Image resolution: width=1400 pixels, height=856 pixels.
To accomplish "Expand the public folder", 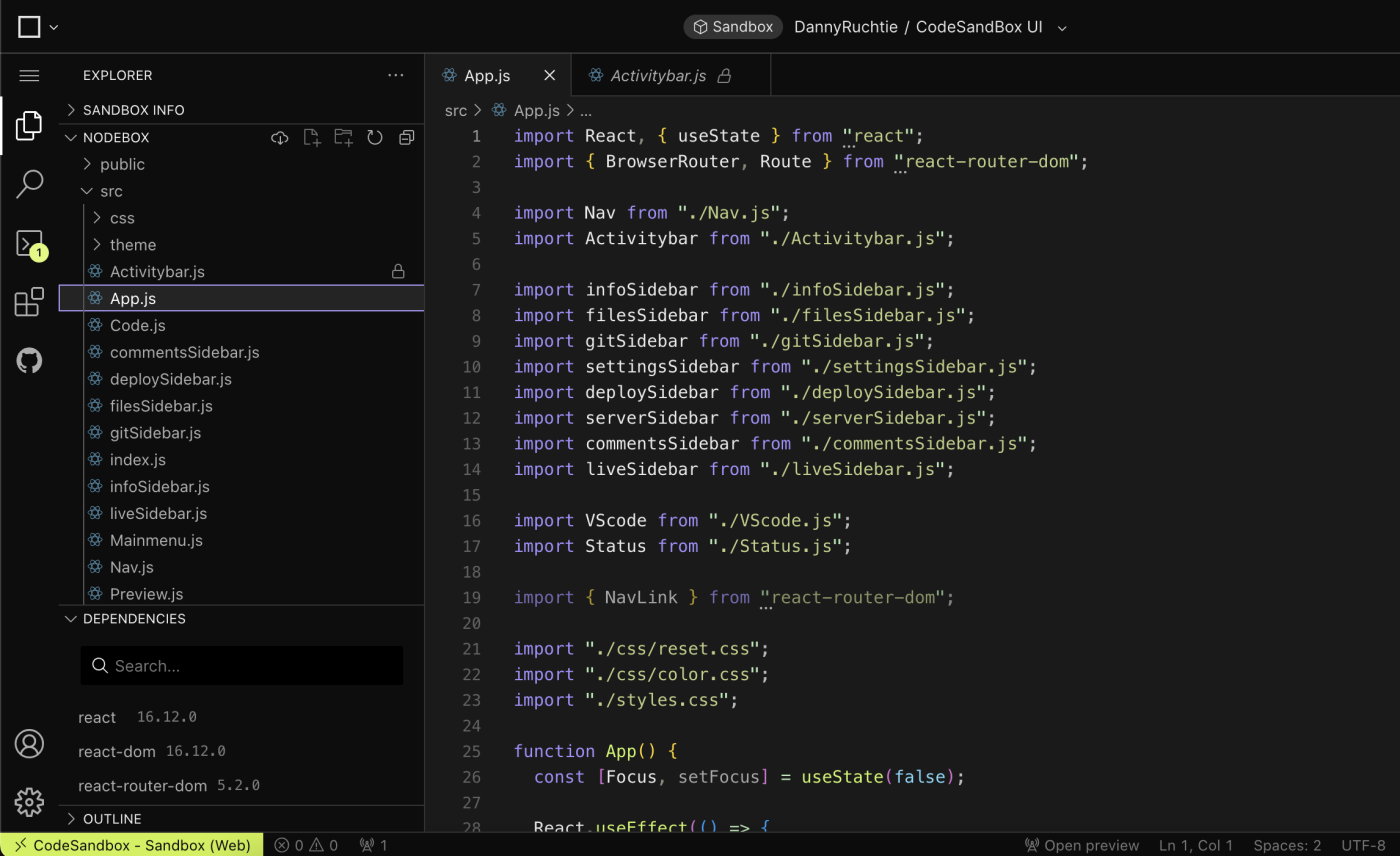I will click(x=122, y=164).
